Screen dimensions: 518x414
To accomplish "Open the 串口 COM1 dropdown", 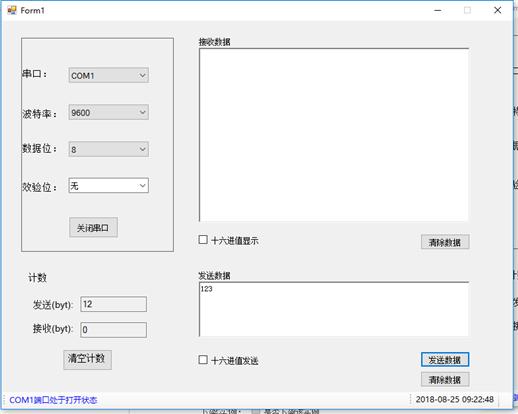I will [x=109, y=75].
